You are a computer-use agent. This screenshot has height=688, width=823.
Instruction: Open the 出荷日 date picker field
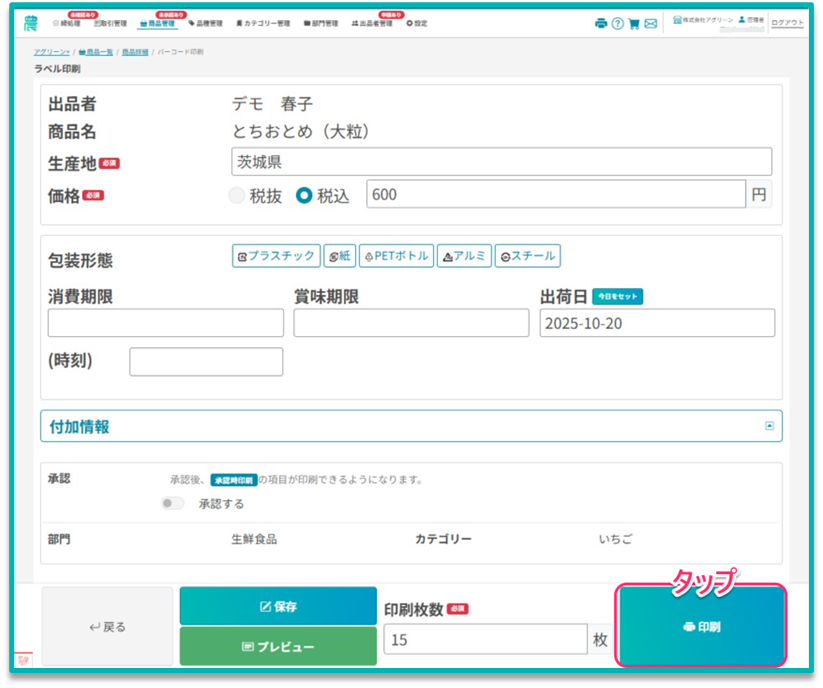657,323
